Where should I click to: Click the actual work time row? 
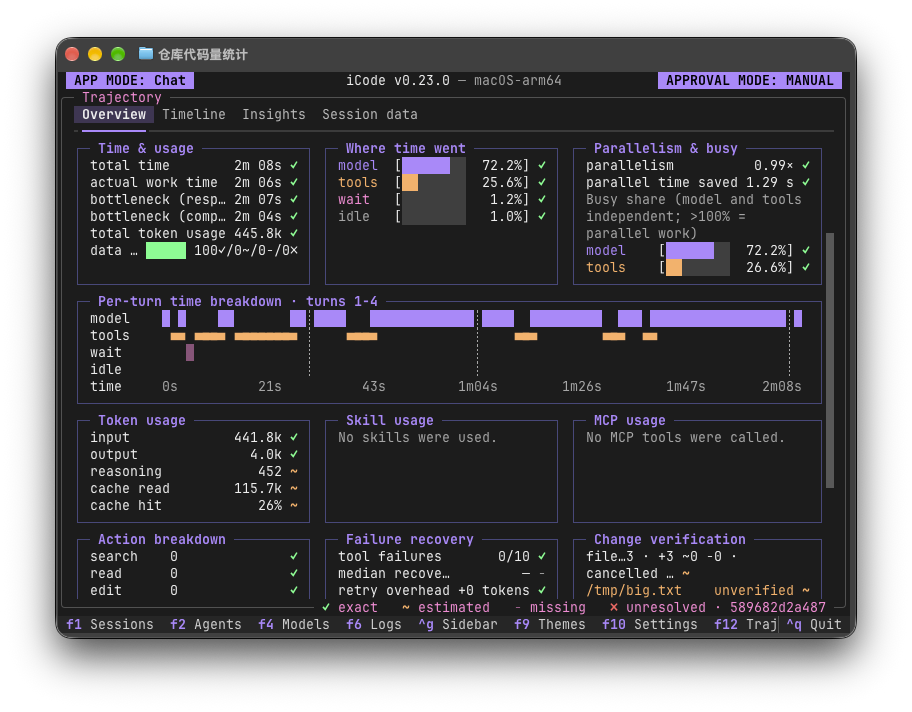point(194,183)
